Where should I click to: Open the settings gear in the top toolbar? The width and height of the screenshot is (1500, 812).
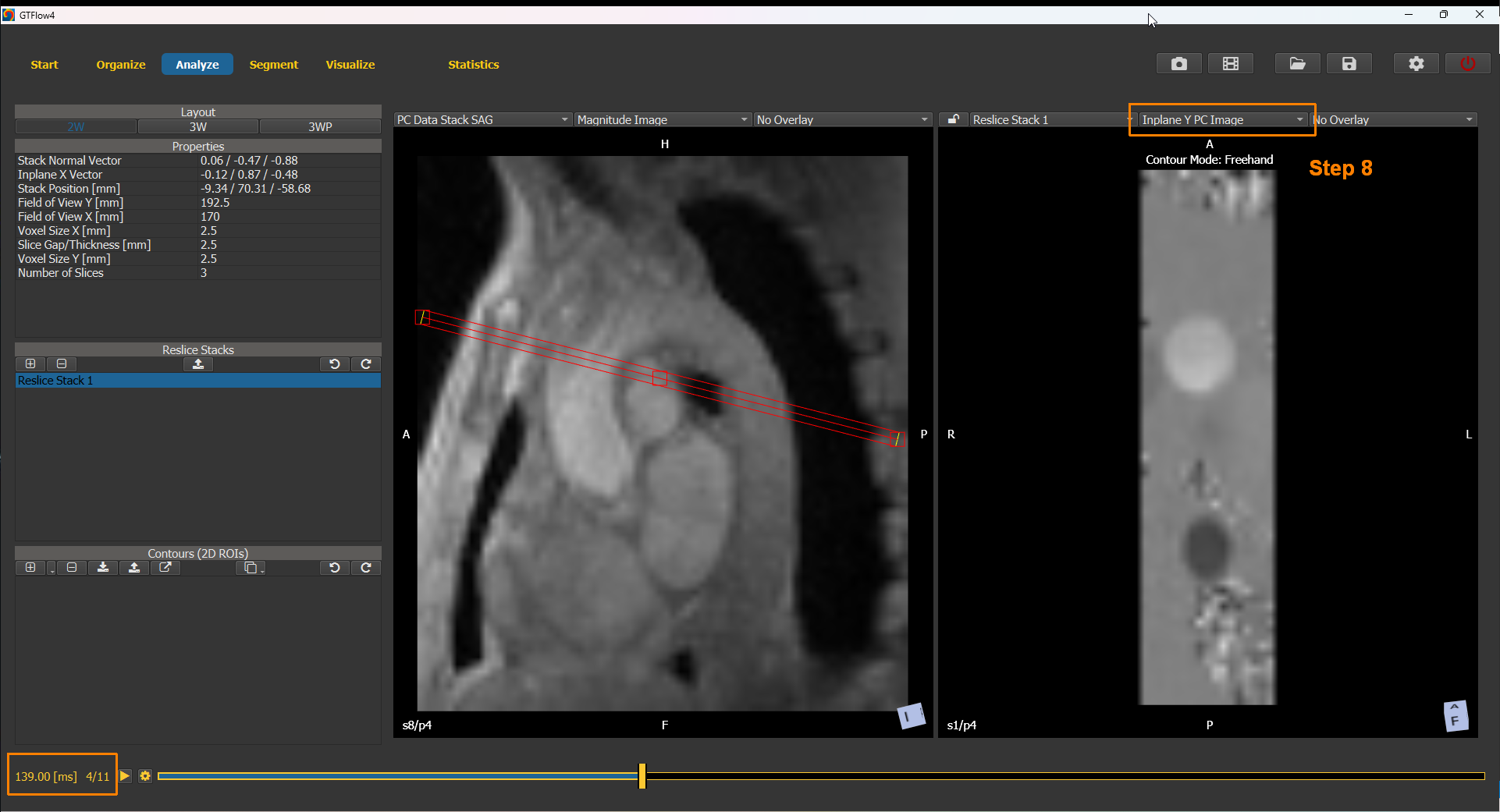coord(1416,64)
